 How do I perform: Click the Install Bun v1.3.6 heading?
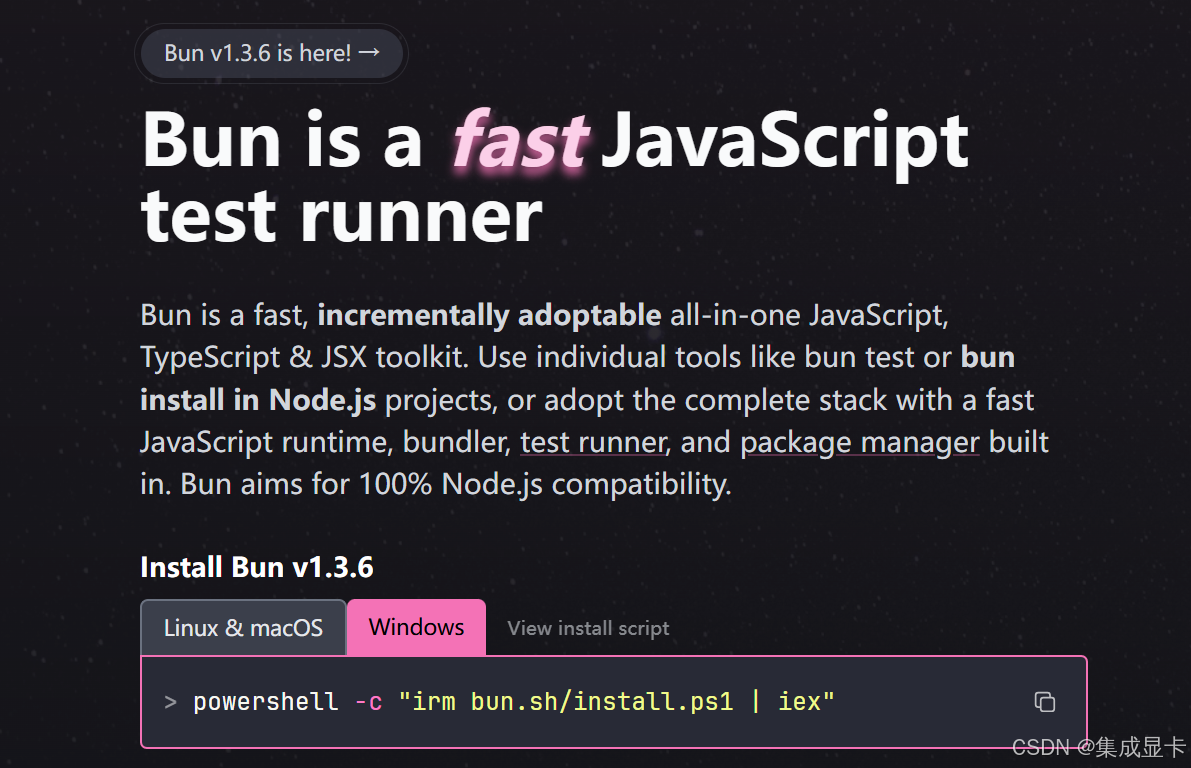[257, 567]
